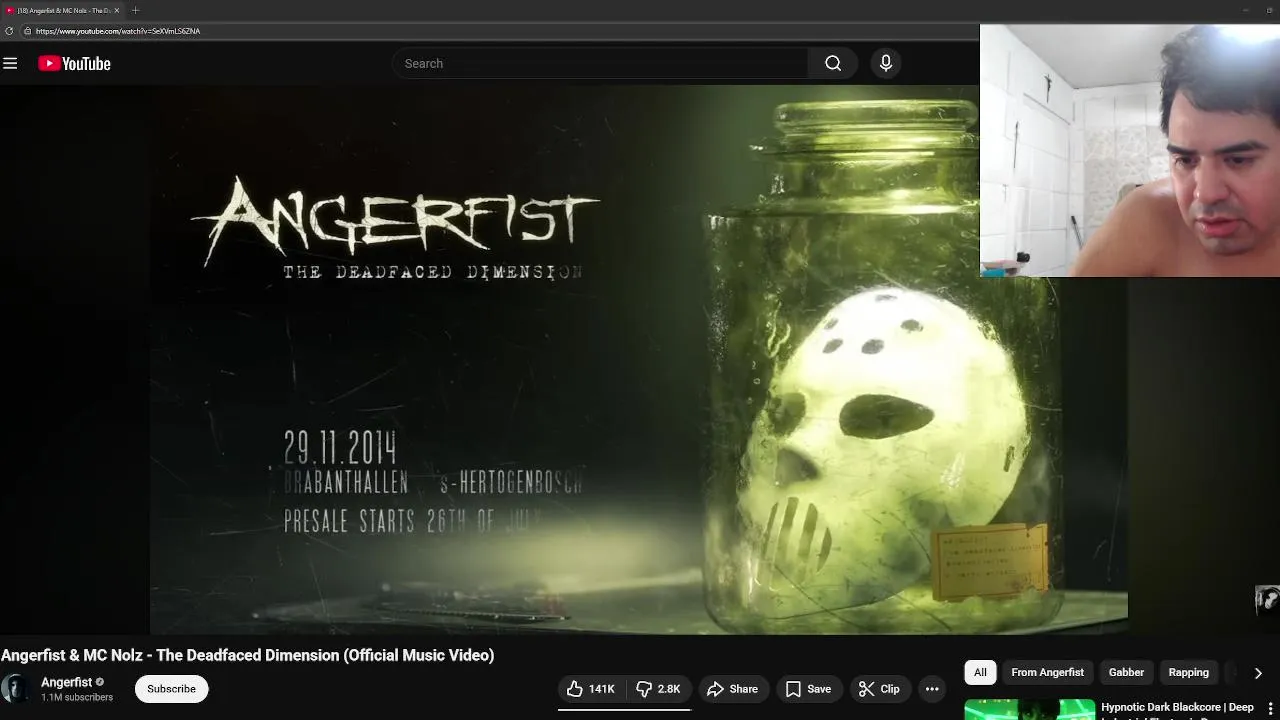Dislike the video with 2.8K thumbs down
The image size is (1280, 720).
(659, 689)
